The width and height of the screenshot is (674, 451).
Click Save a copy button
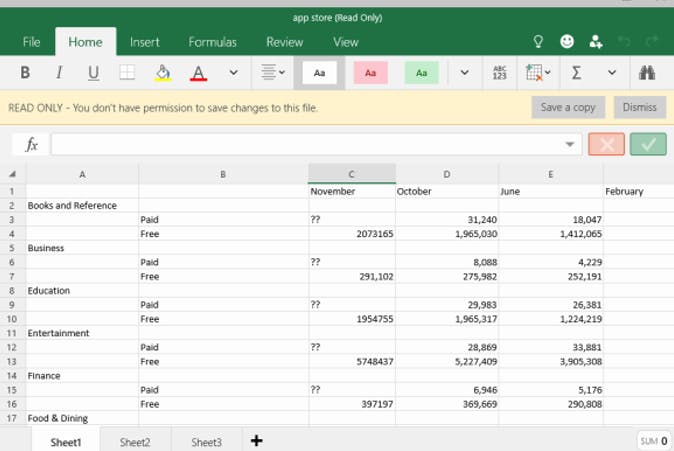568,107
